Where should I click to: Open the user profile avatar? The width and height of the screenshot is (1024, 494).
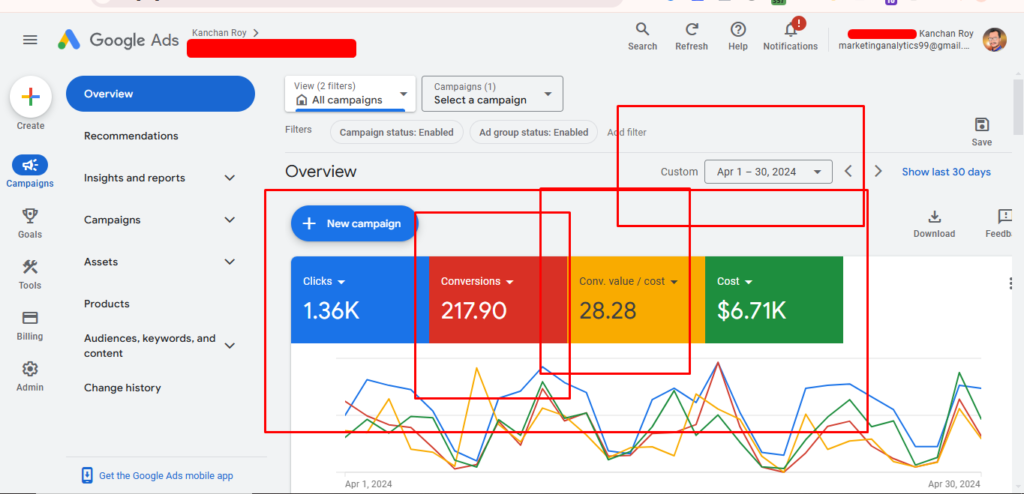995,40
